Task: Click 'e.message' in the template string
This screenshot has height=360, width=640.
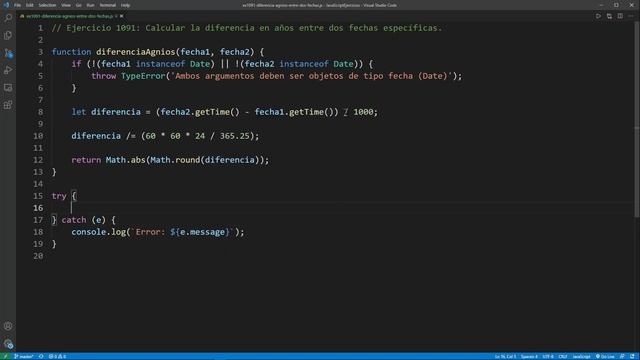Action: coord(202,232)
